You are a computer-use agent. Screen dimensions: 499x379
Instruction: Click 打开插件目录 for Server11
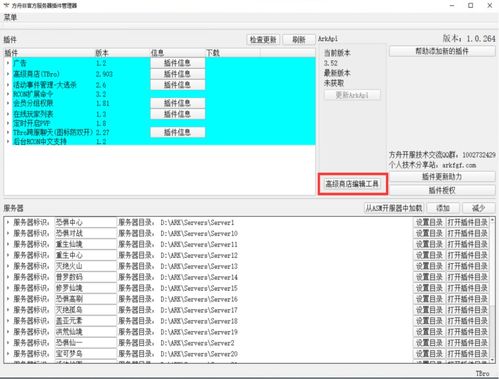467,244
